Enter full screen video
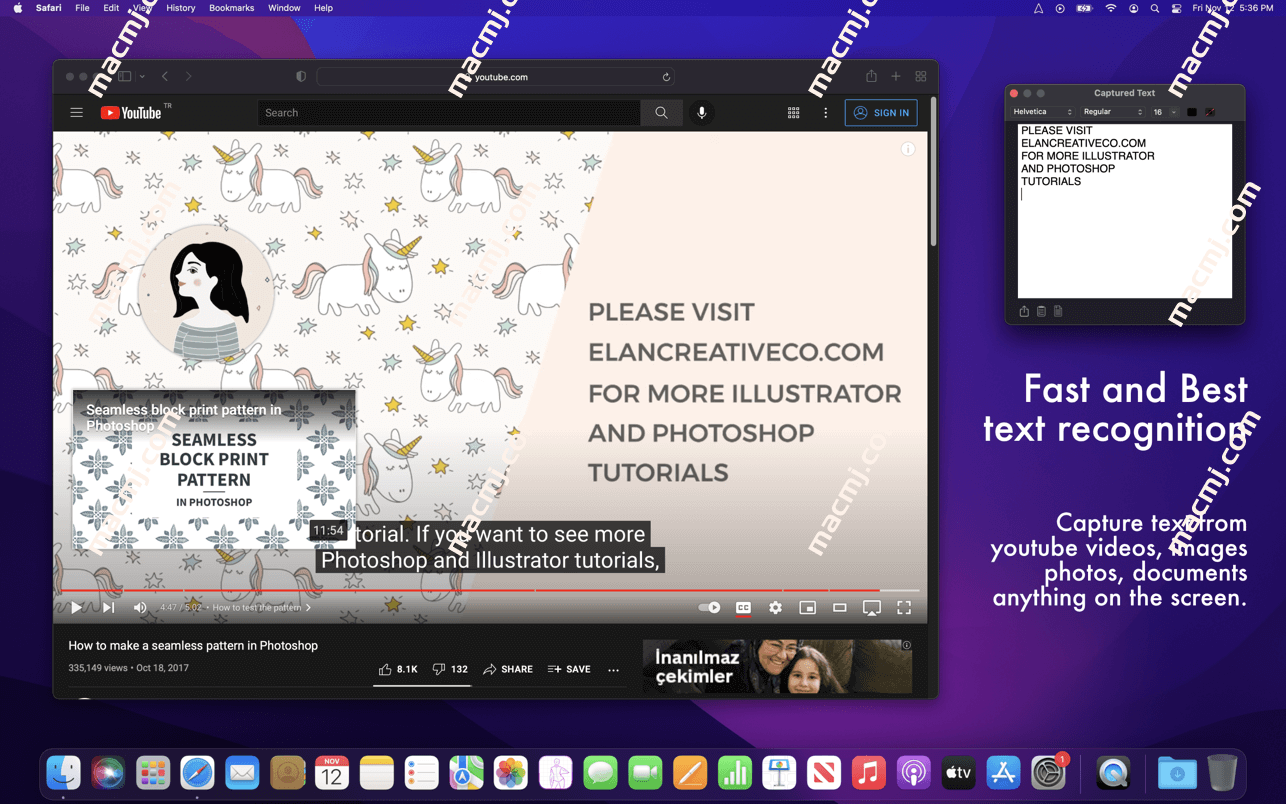1286x804 pixels. click(904, 607)
